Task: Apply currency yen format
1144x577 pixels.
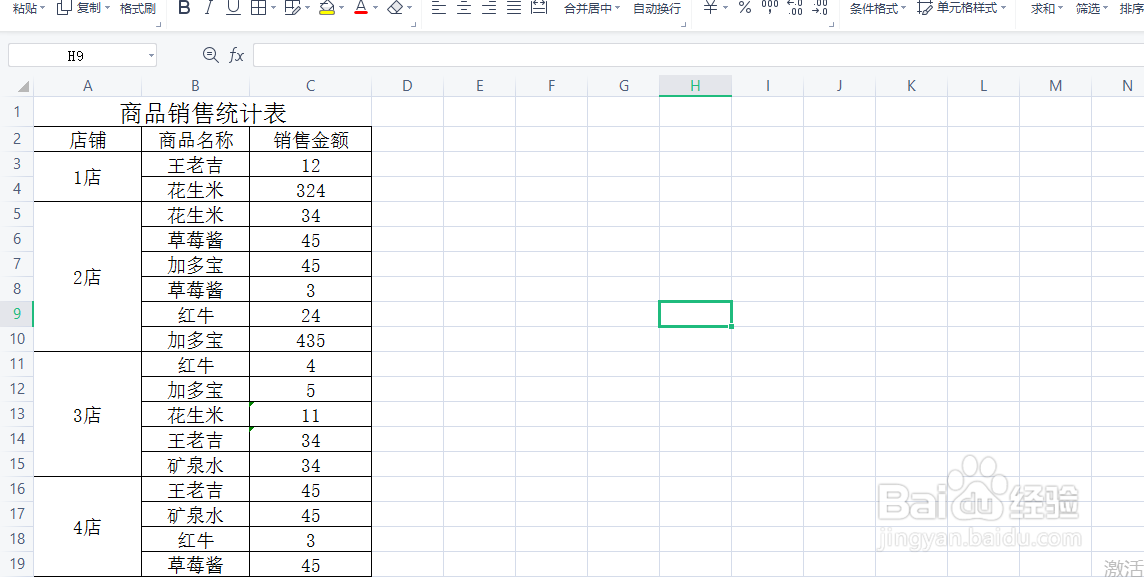Action: 710,9
